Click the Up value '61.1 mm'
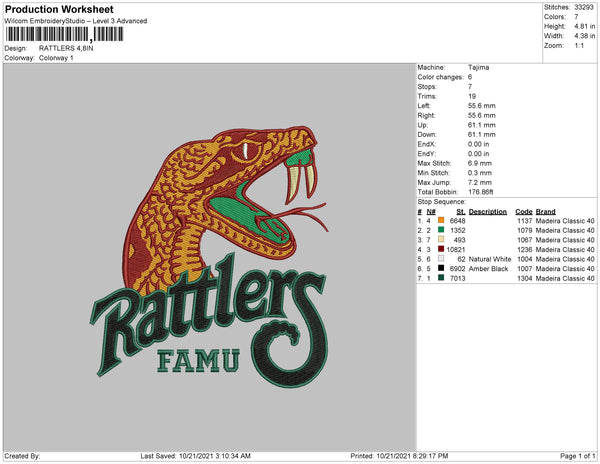Screen dimensions: 600x464 click(481, 125)
